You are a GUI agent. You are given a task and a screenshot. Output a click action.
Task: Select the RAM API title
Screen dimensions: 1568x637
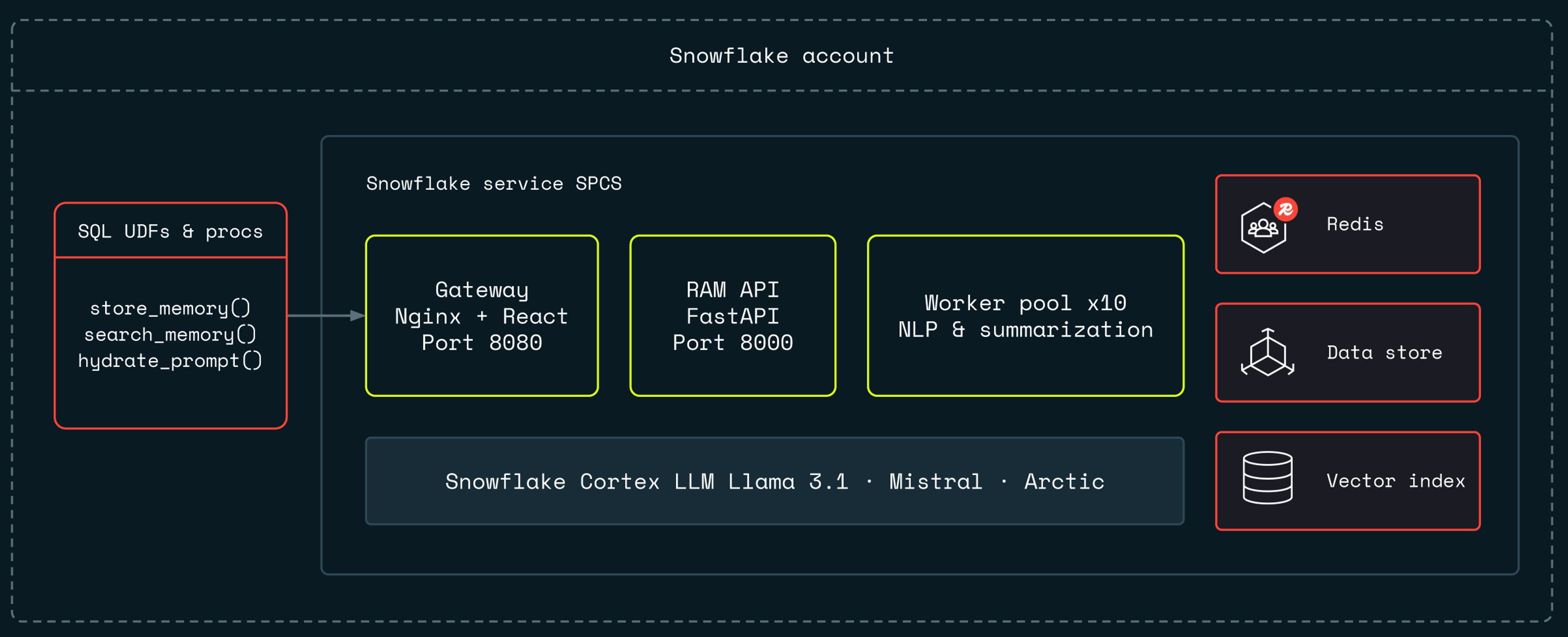[x=733, y=289]
